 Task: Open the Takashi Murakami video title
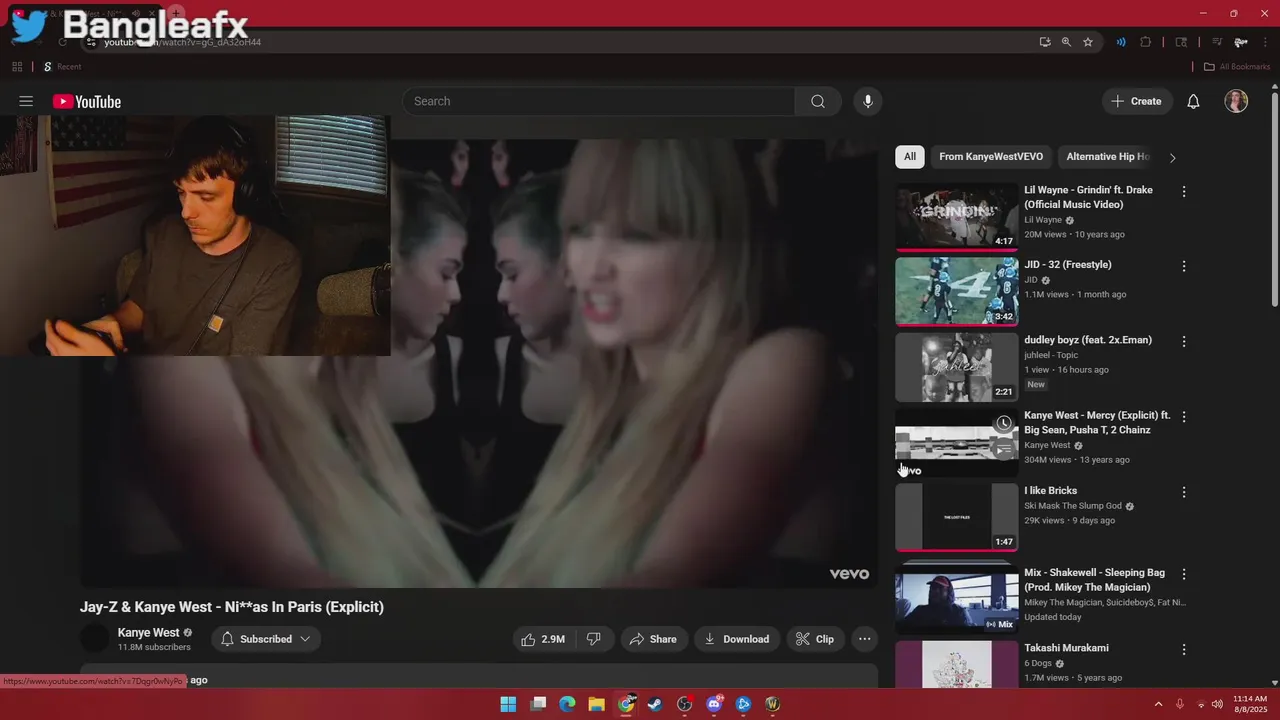click(x=1066, y=648)
